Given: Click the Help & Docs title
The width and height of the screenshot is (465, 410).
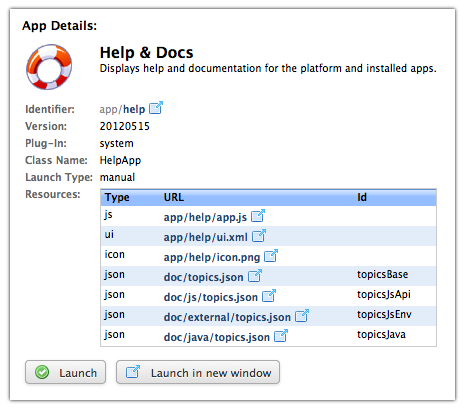Looking at the screenshot, I should (147, 53).
